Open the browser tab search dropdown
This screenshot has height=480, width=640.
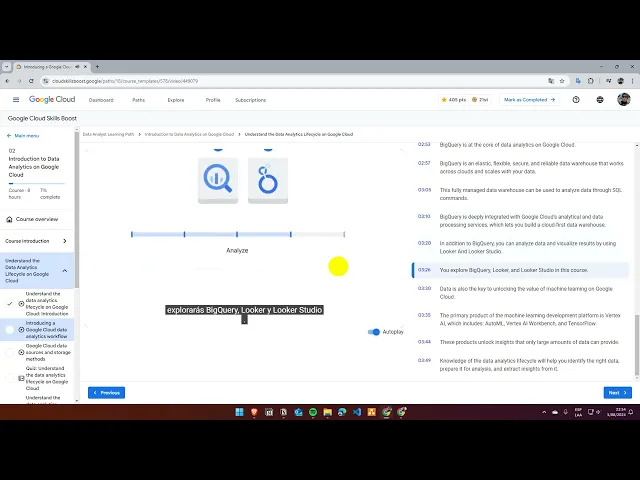tap(7, 67)
